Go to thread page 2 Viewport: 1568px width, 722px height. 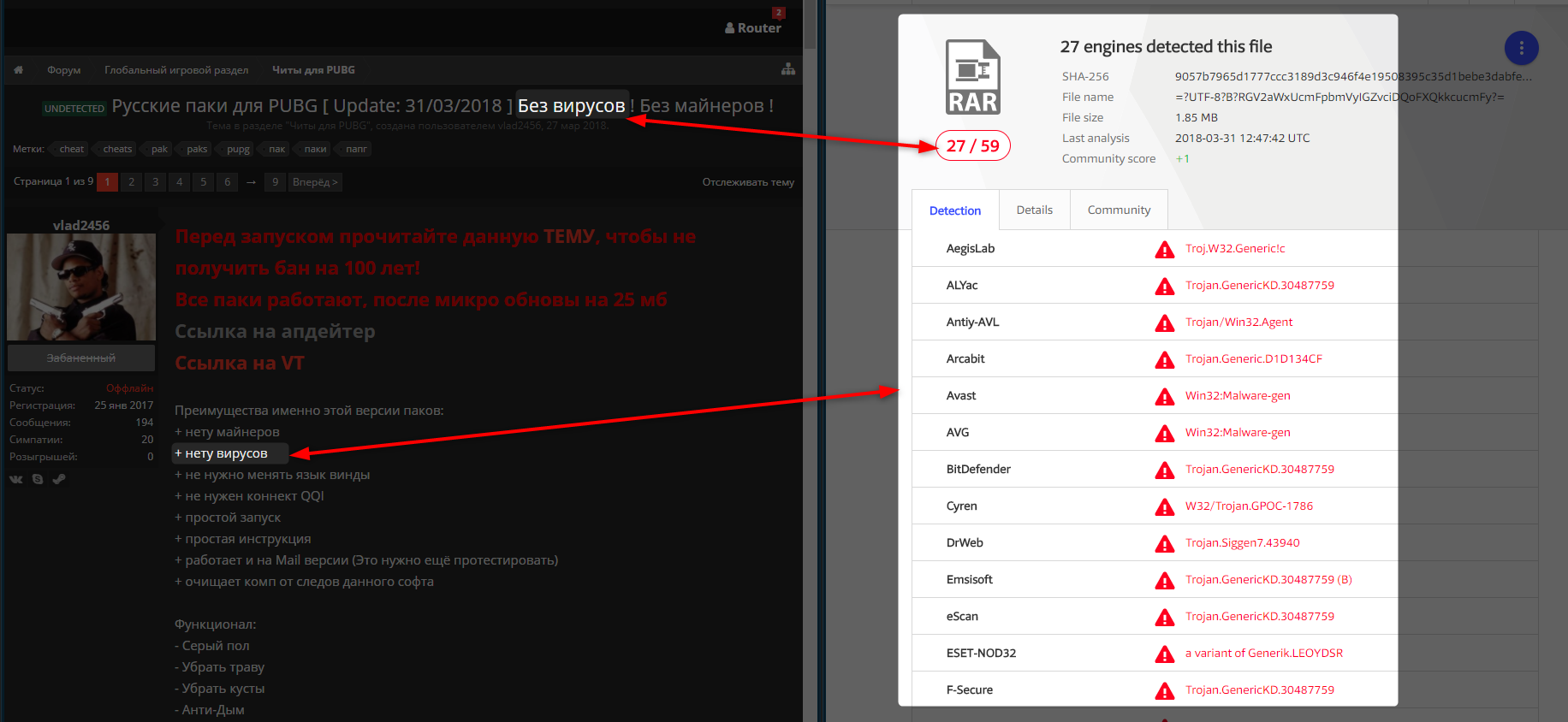(131, 182)
